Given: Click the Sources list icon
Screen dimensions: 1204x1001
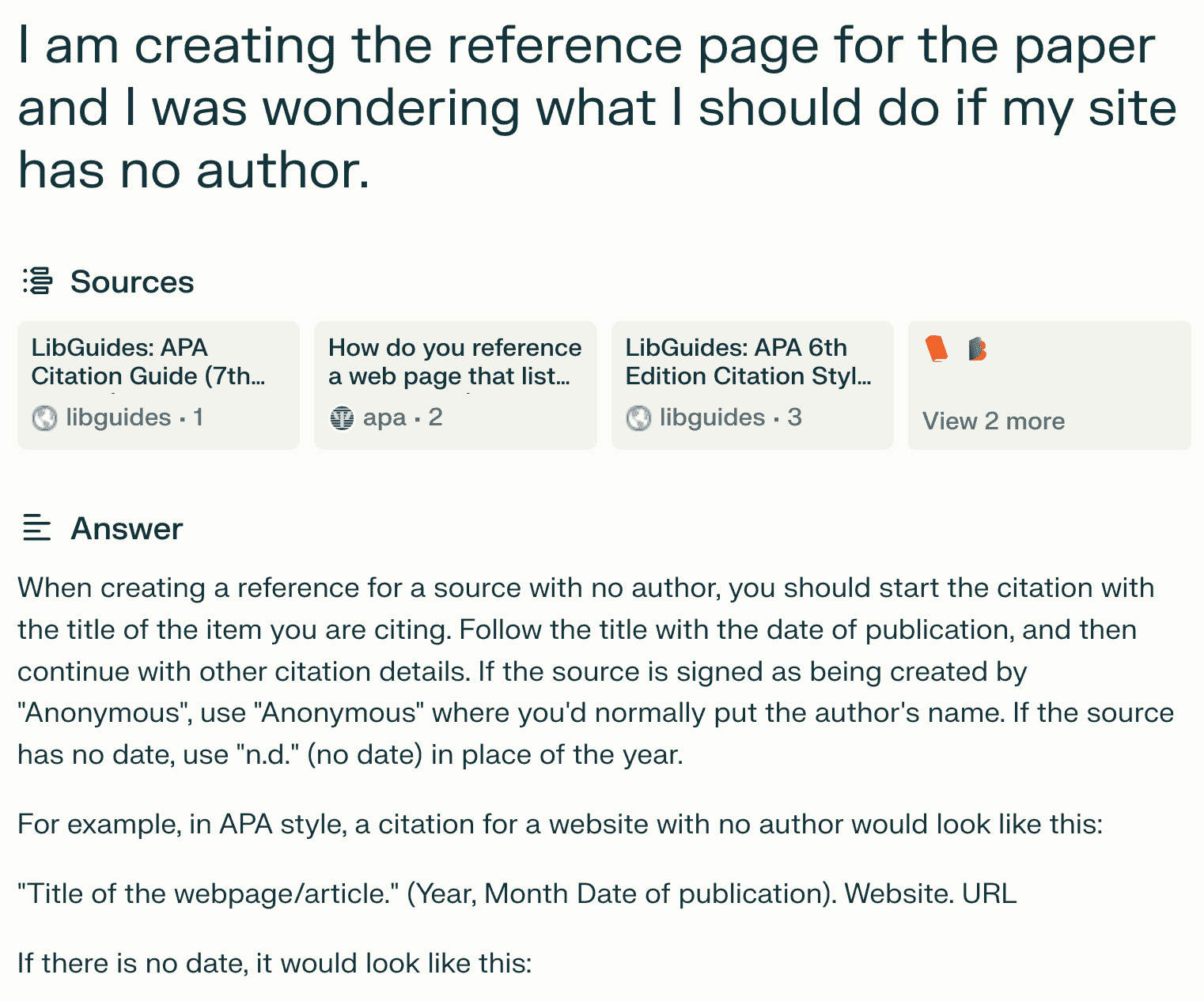Looking at the screenshot, I should point(37,281).
